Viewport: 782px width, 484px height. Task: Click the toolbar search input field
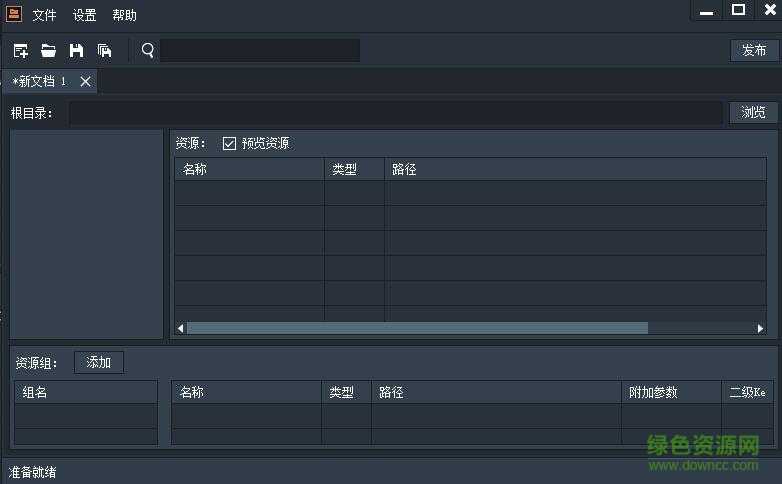click(260, 50)
